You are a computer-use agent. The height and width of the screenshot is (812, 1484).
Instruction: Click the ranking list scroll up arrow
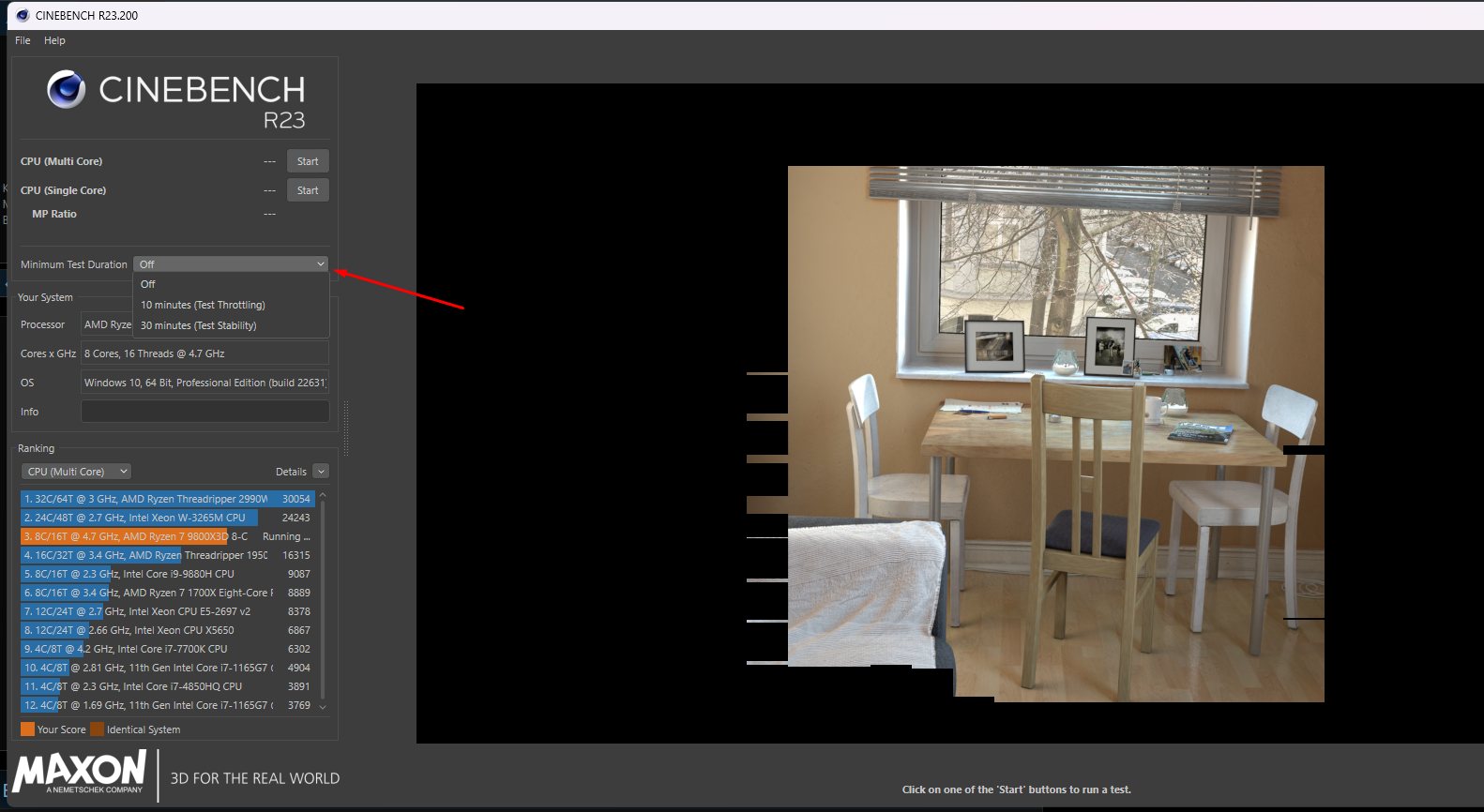323,495
